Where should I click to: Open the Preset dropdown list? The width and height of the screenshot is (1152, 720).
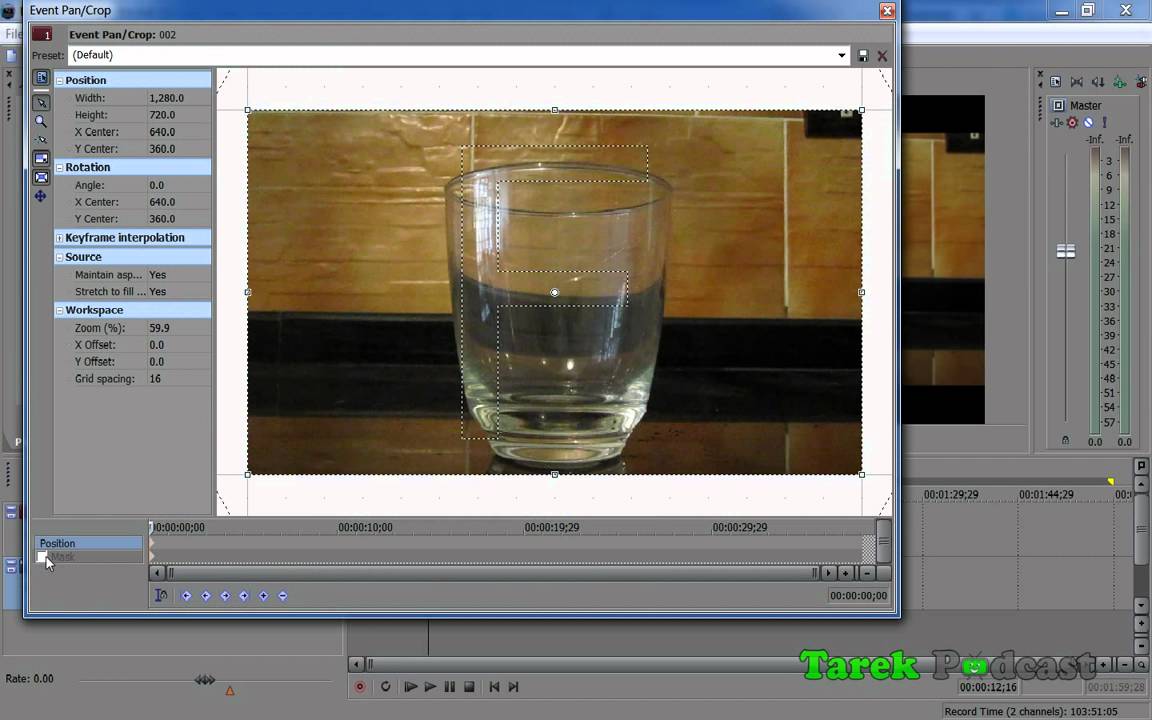tap(841, 55)
